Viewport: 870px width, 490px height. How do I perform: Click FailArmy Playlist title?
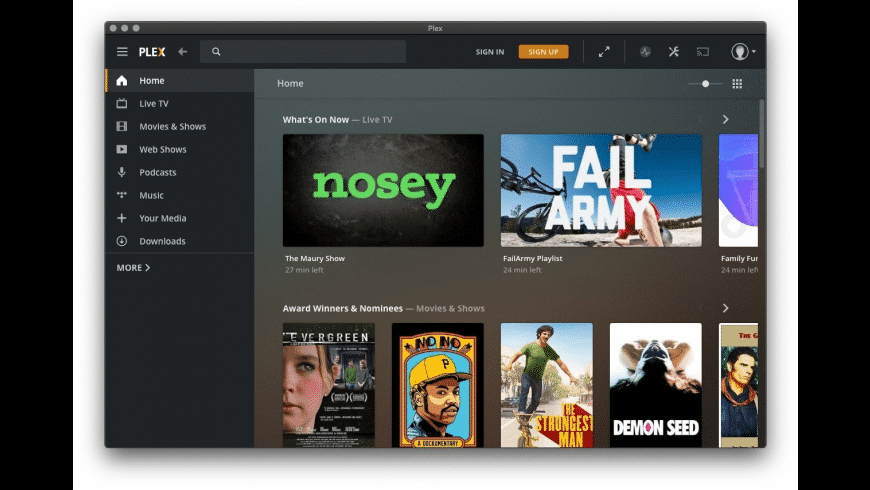[533, 258]
